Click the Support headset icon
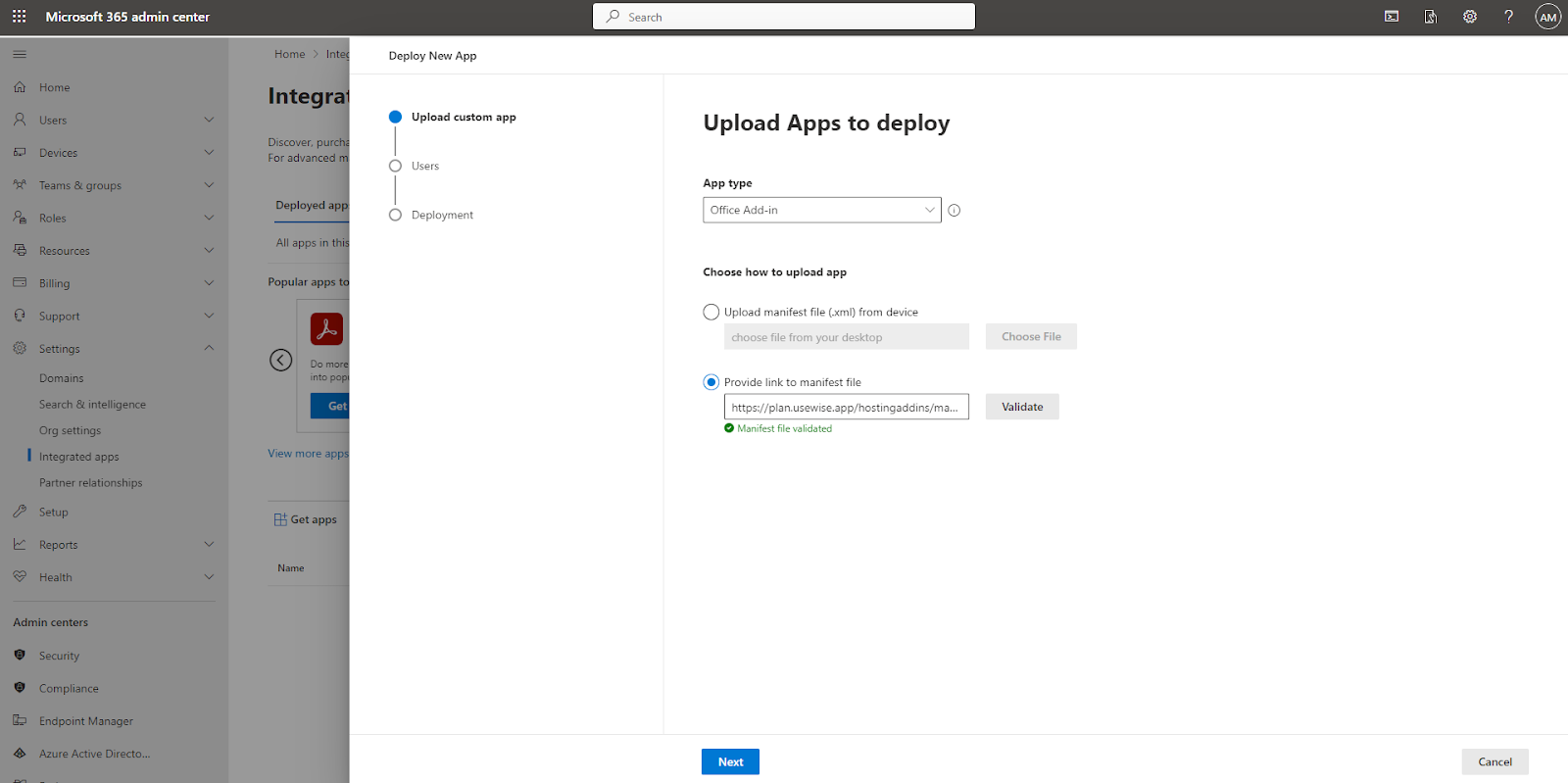 point(20,316)
